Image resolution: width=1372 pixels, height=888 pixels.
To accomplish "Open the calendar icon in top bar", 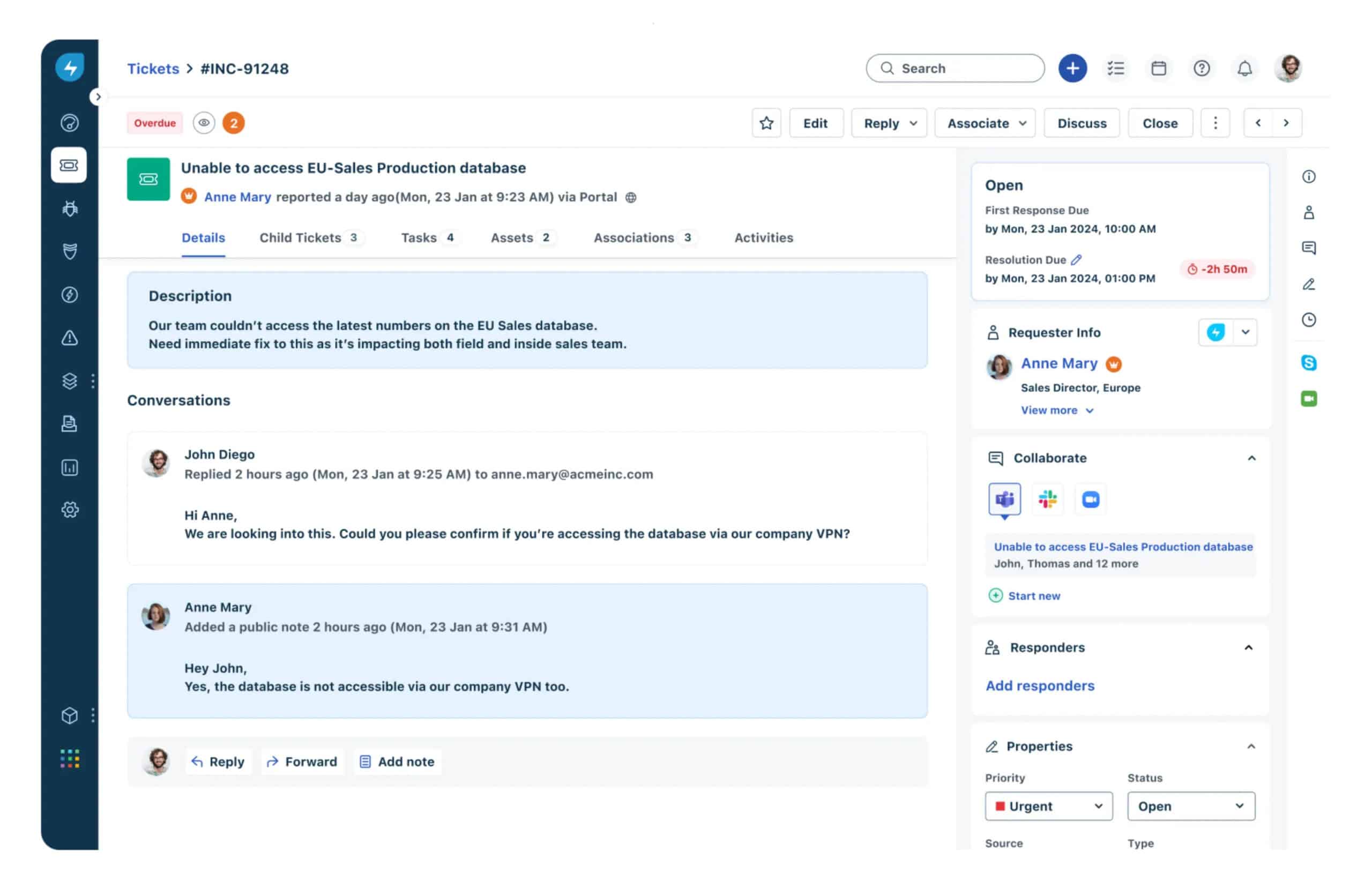I will pyautogui.click(x=1159, y=68).
